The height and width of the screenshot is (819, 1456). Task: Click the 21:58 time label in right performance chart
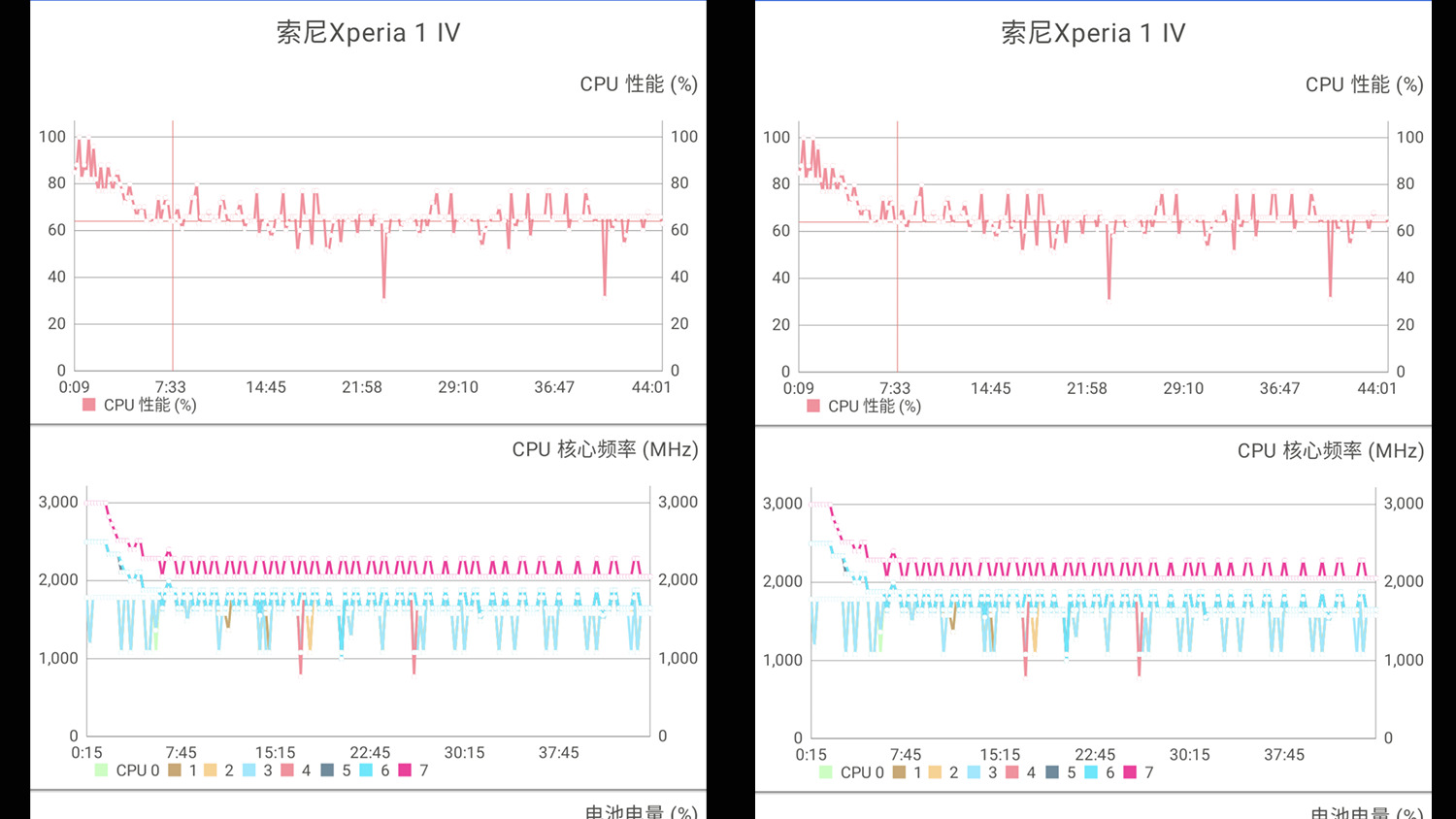[1086, 388]
